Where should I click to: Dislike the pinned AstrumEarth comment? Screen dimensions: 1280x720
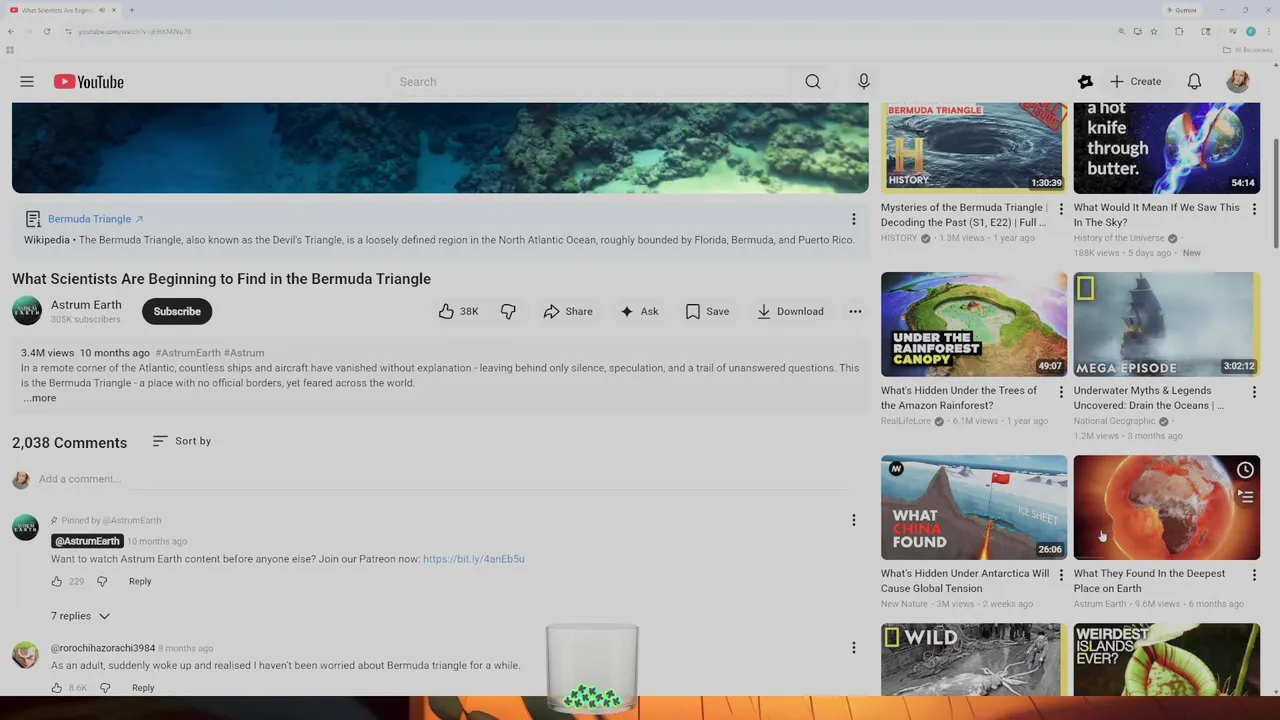[x=102, y=581]
